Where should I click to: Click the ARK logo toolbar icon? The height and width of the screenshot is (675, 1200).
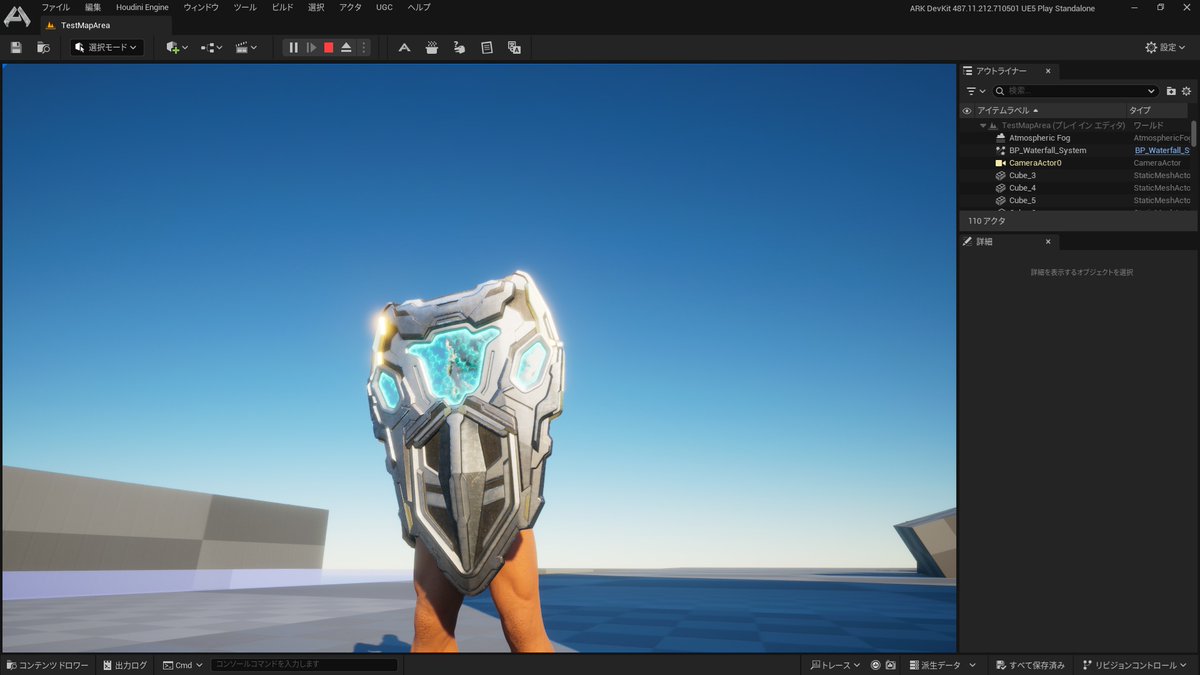coord(404,47)
